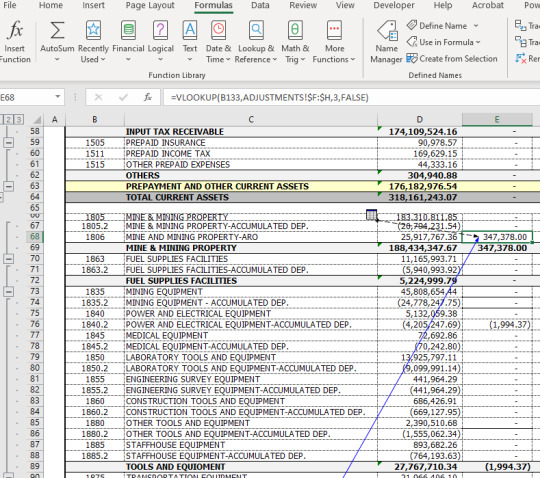Viewport: 540px width, 478px height.
Task: Switch to the File tab
Action: click(10, 5)
